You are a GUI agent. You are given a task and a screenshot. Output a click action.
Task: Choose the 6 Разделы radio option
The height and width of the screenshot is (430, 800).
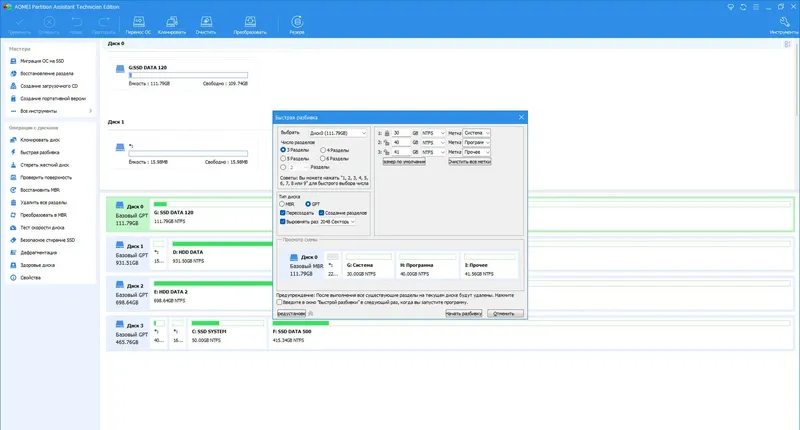click(323, 159)
